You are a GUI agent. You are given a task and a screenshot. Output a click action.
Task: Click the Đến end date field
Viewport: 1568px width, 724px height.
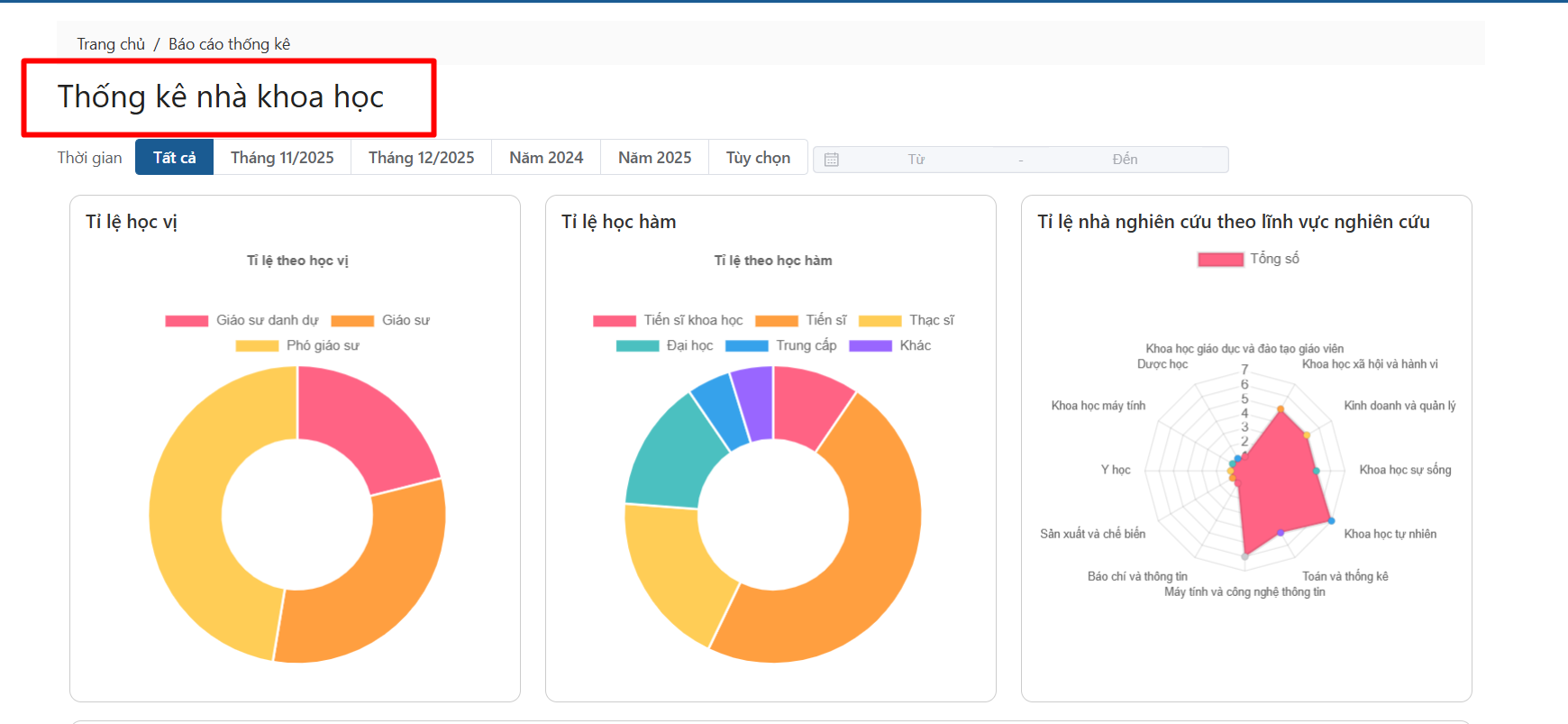click(1124, 160)
